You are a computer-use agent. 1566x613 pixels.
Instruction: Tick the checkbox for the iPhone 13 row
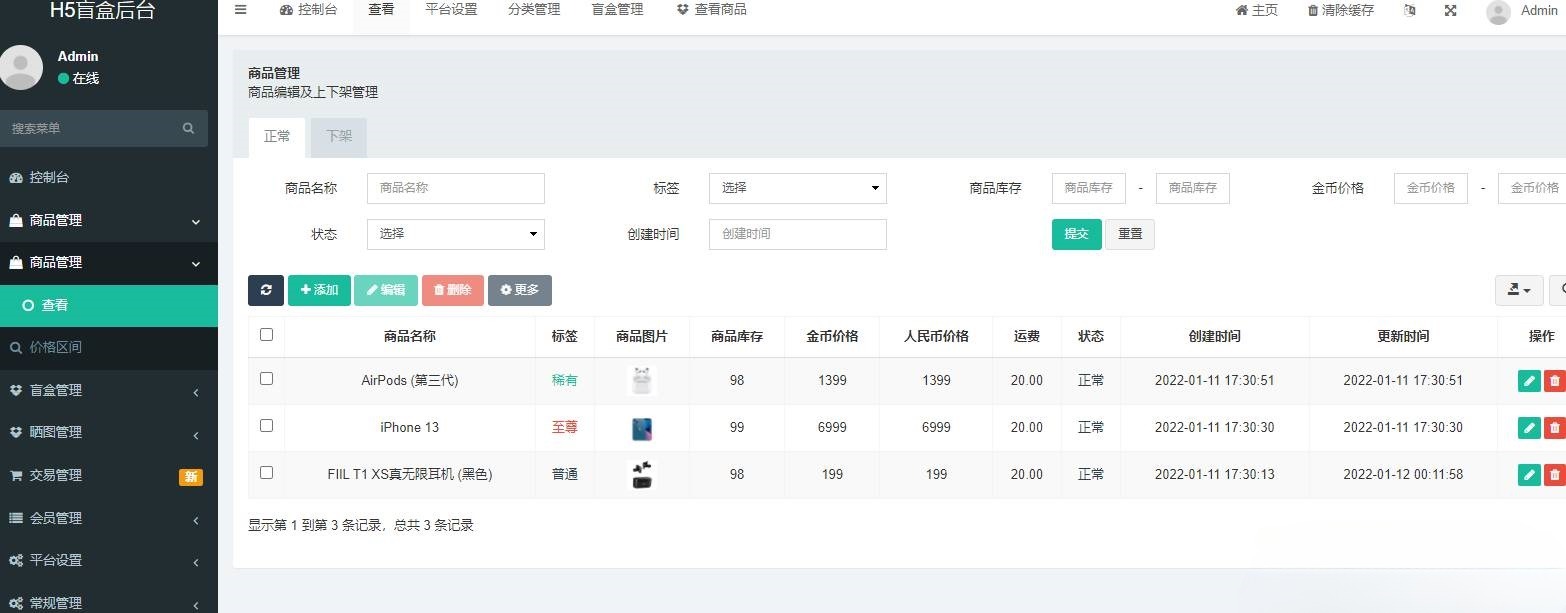(x=265, y=424)
